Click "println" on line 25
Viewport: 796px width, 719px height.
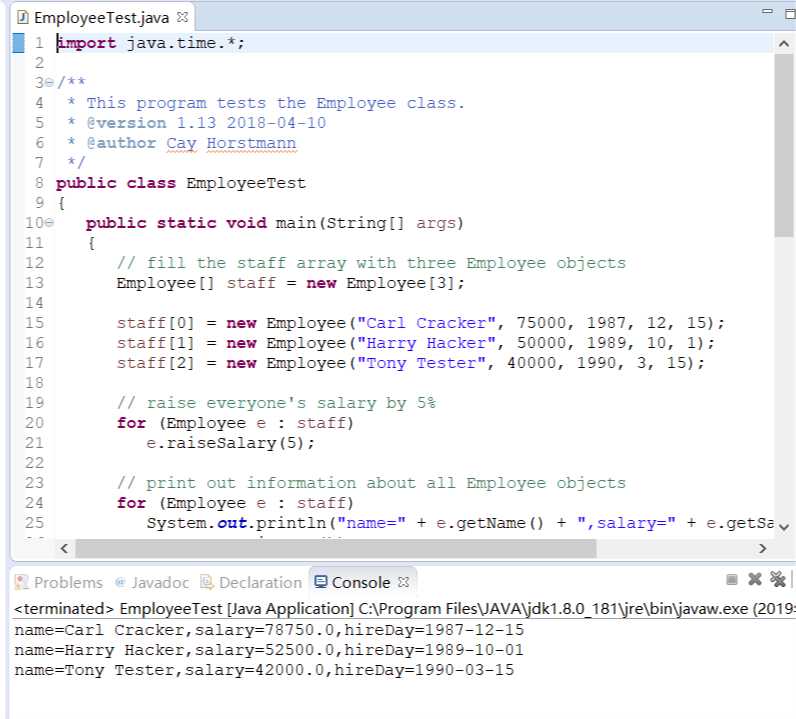(x=291, y=523)
